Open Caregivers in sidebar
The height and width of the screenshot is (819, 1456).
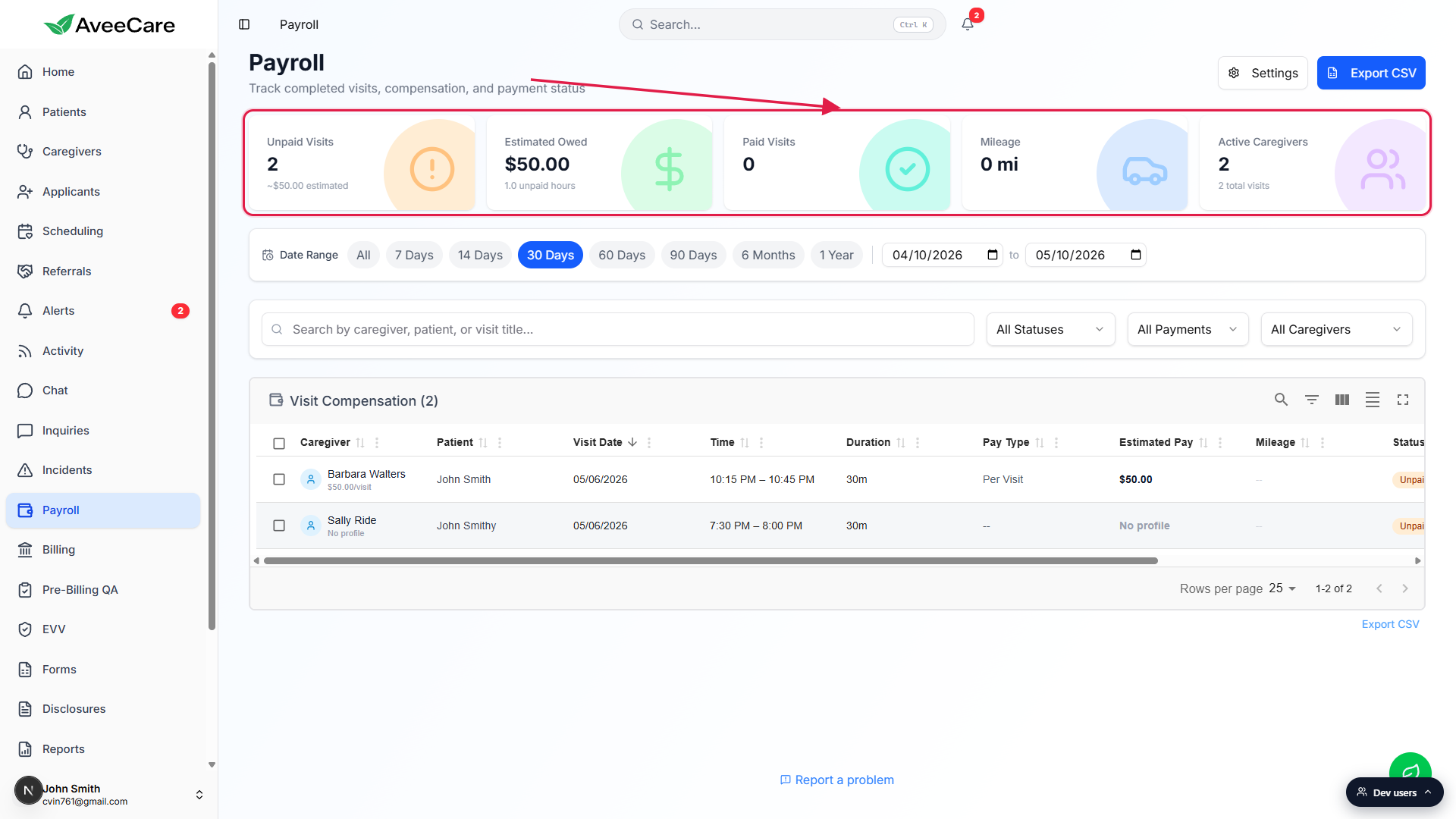tap(103, 152)
